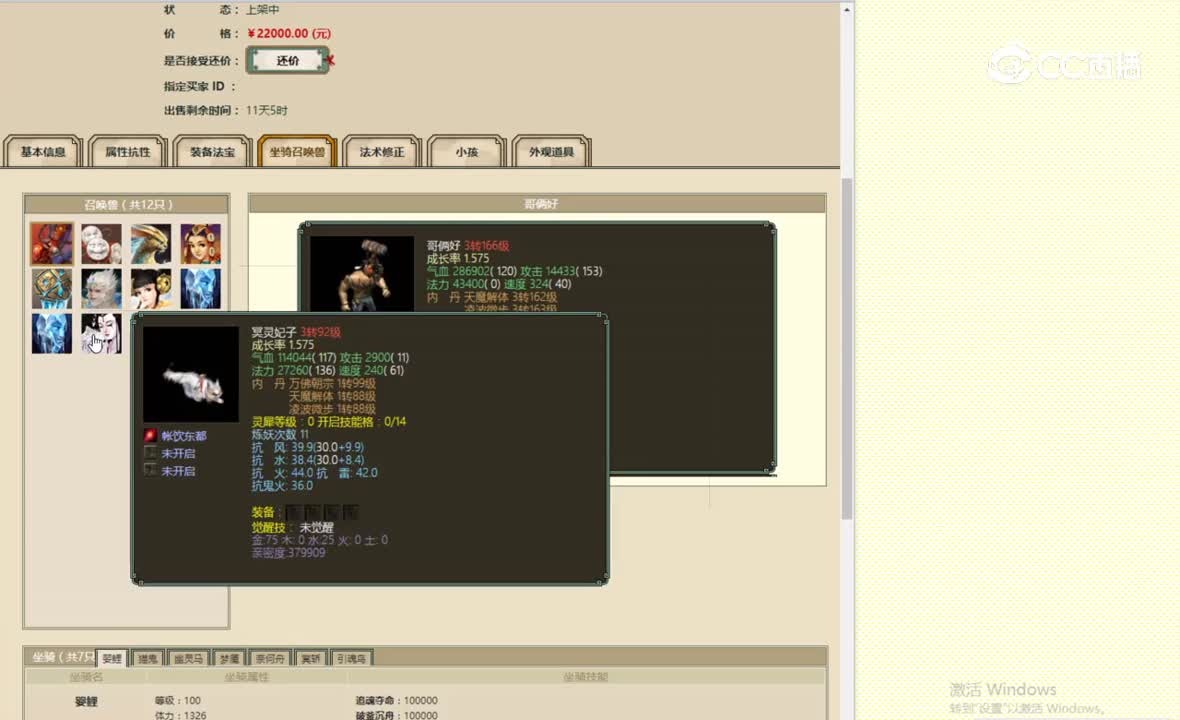Image resolution: width=1180 pixels, height=720 pixels.
Task: Select the red demon summon beast icon
Action: tap(52, 244)
